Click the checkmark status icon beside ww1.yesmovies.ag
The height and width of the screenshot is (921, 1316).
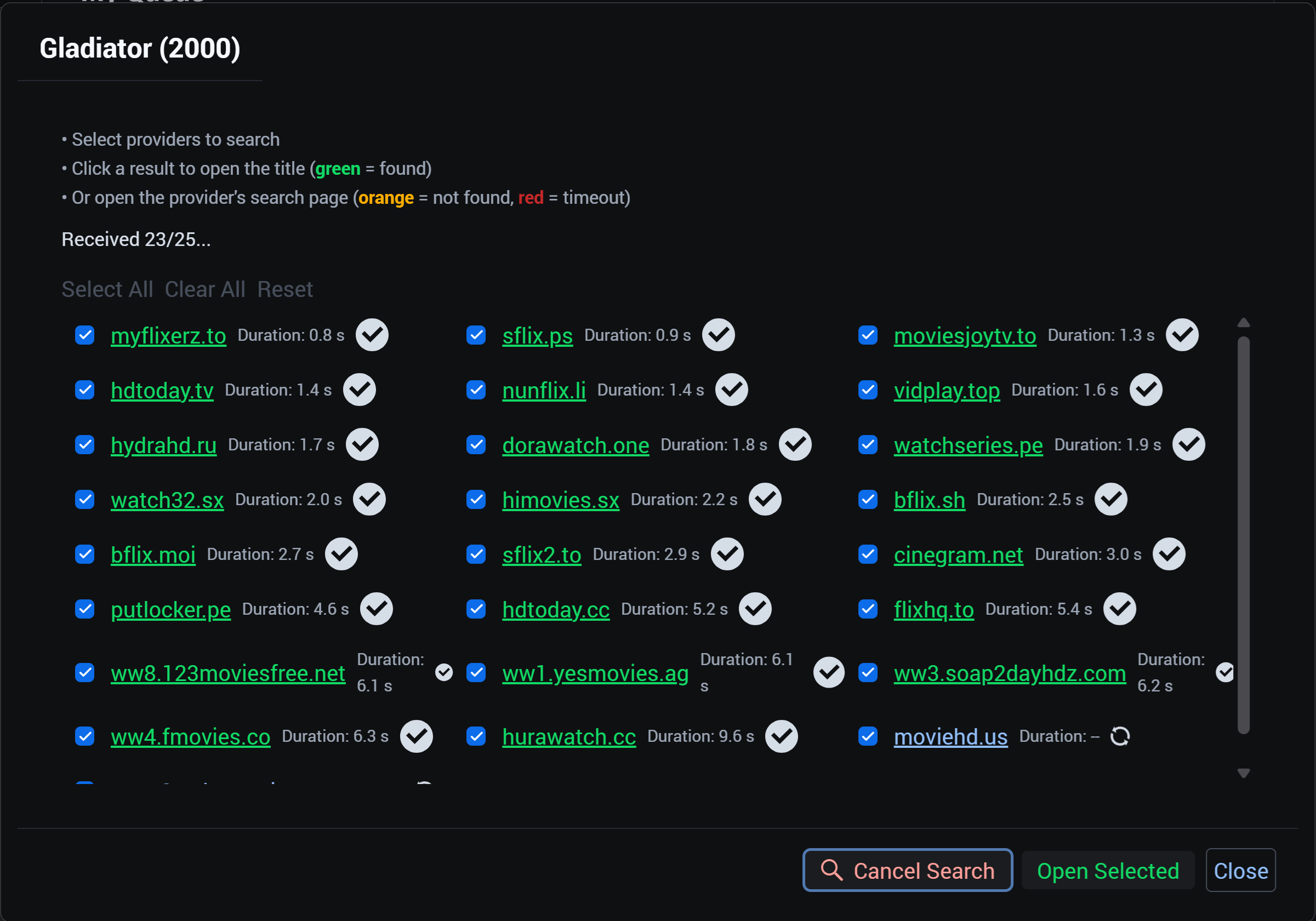tap(829, 672)
